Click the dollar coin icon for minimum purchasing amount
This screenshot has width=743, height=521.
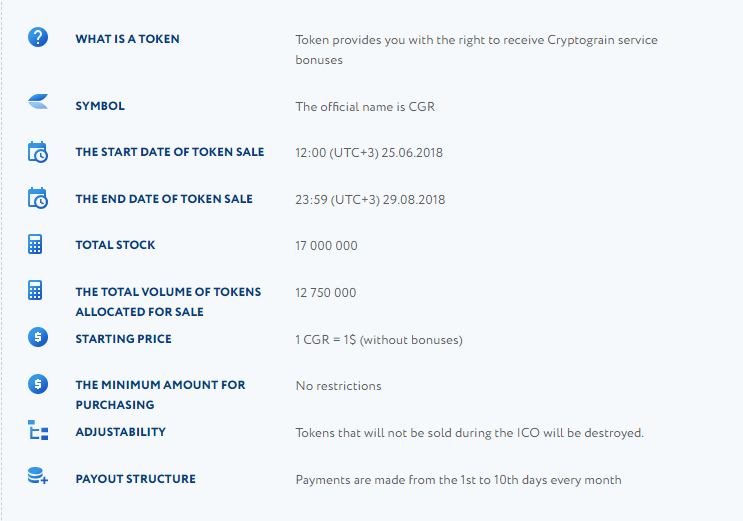click(38, 384)
